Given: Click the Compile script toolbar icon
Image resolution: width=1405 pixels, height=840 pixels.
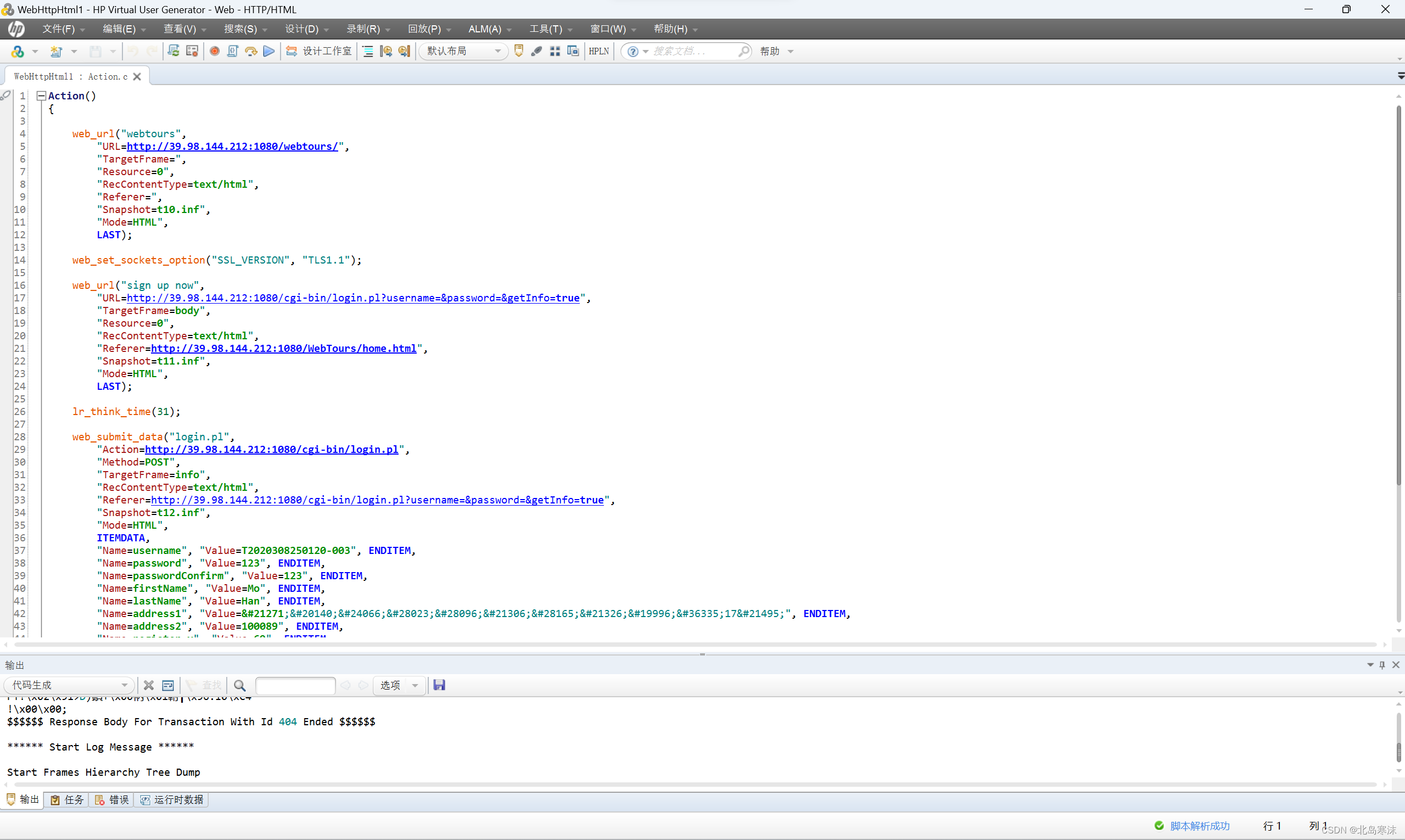Looking at the screenshot, I should [232, 51].
